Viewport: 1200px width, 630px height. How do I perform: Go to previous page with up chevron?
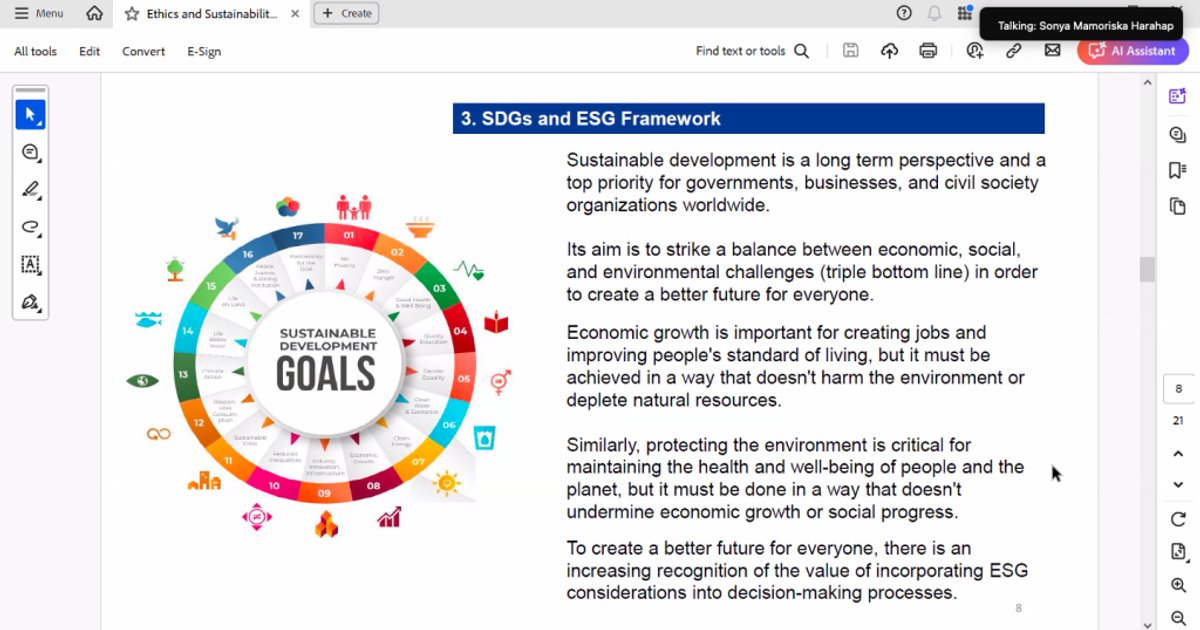pos(1178,454)
